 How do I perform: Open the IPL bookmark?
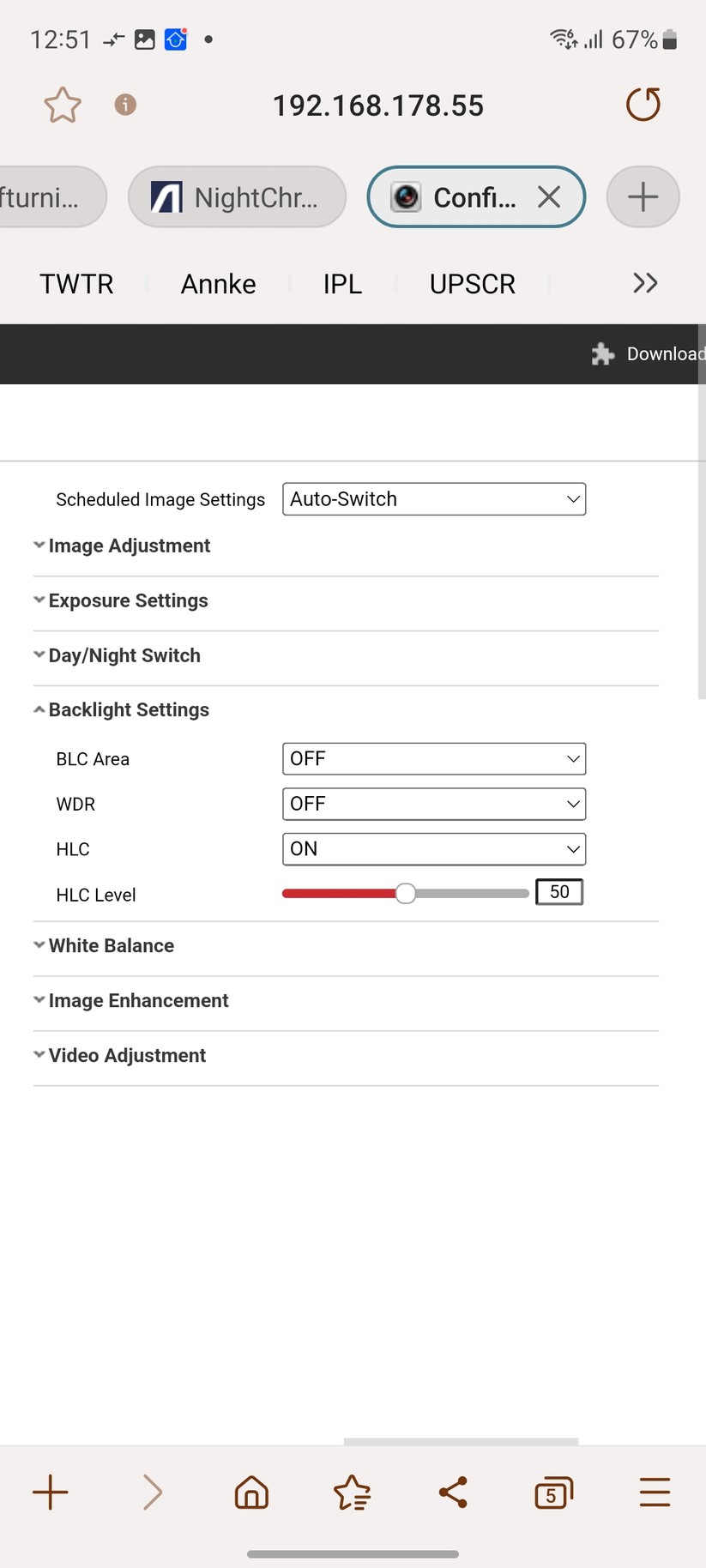342,283
